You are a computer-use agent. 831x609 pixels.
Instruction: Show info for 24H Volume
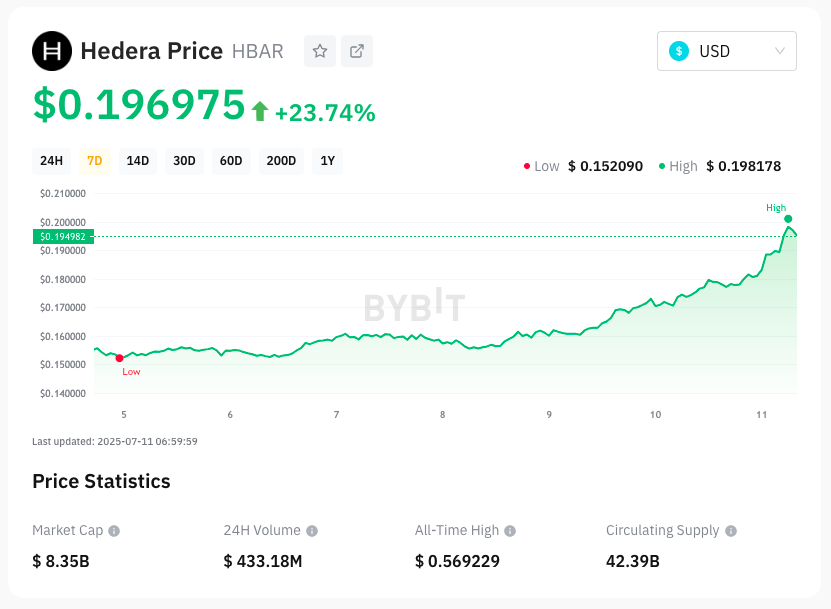(x=312, y=531)
